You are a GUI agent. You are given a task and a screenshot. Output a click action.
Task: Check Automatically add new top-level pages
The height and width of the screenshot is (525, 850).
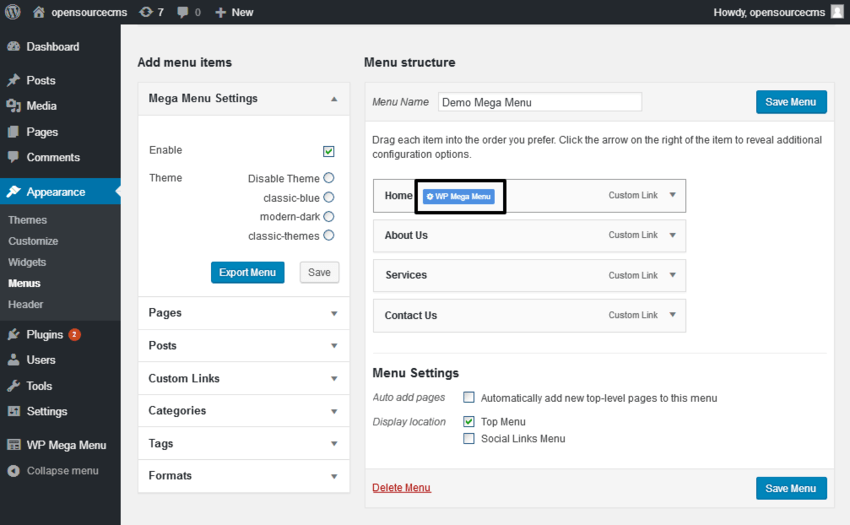pyautogui.click(x=469, y=398)
